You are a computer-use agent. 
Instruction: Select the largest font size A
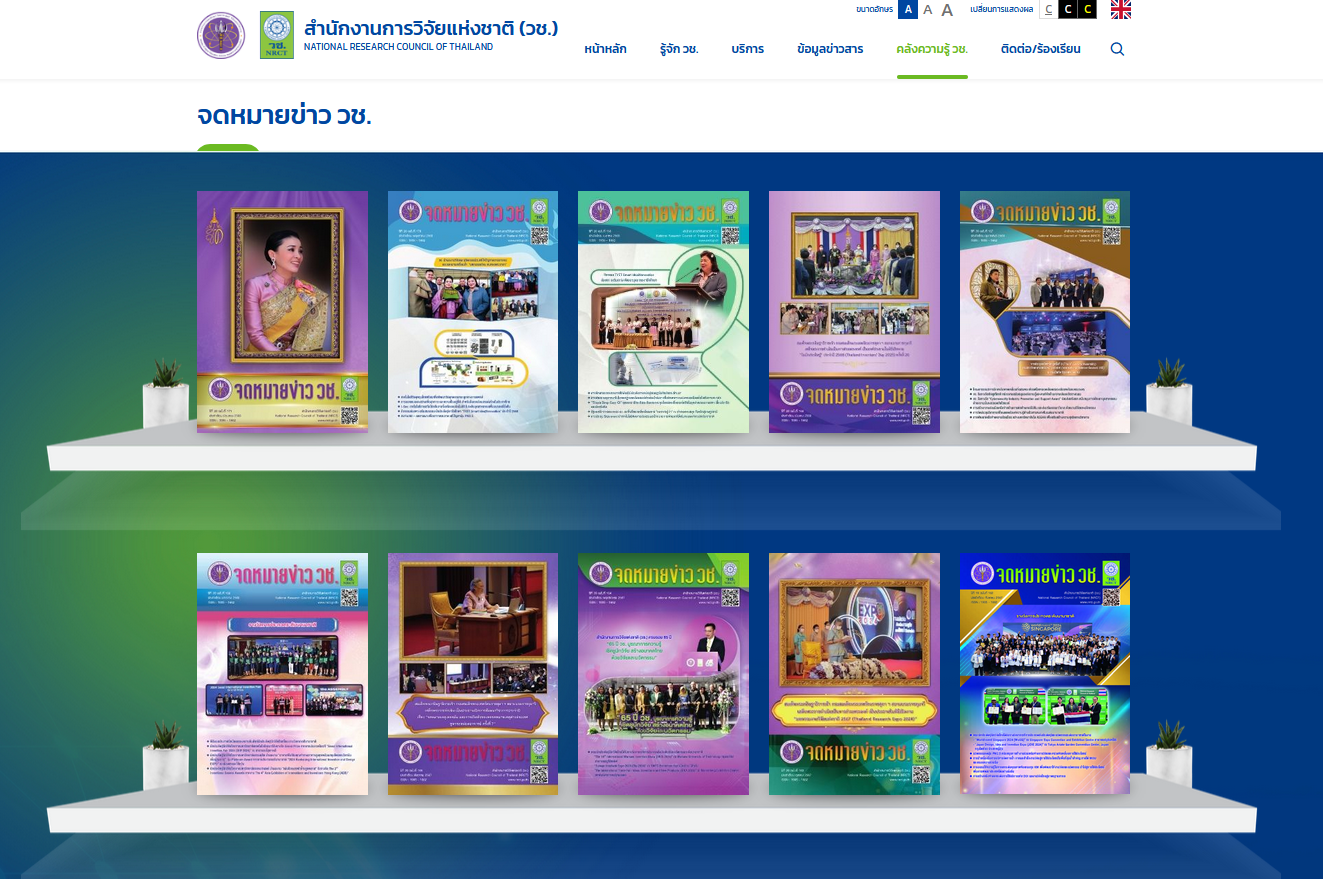tap(947, 10)
